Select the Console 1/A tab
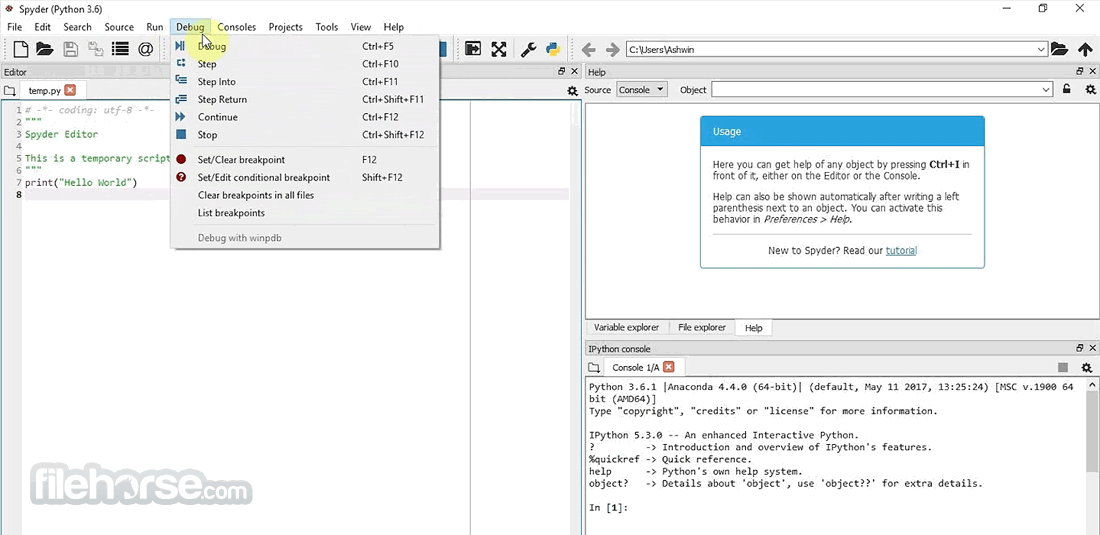Viewport: 1100px width, 535px height. click(636, 367)
